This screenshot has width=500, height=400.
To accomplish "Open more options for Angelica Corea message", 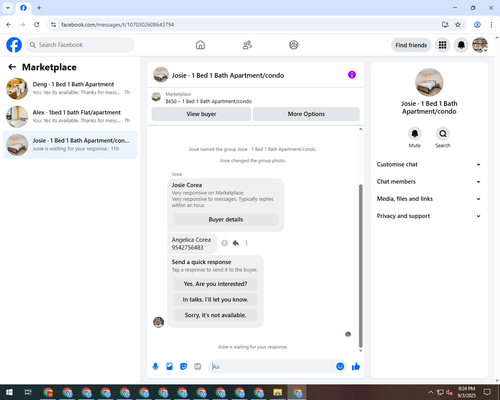I will [x=246, y=243].
